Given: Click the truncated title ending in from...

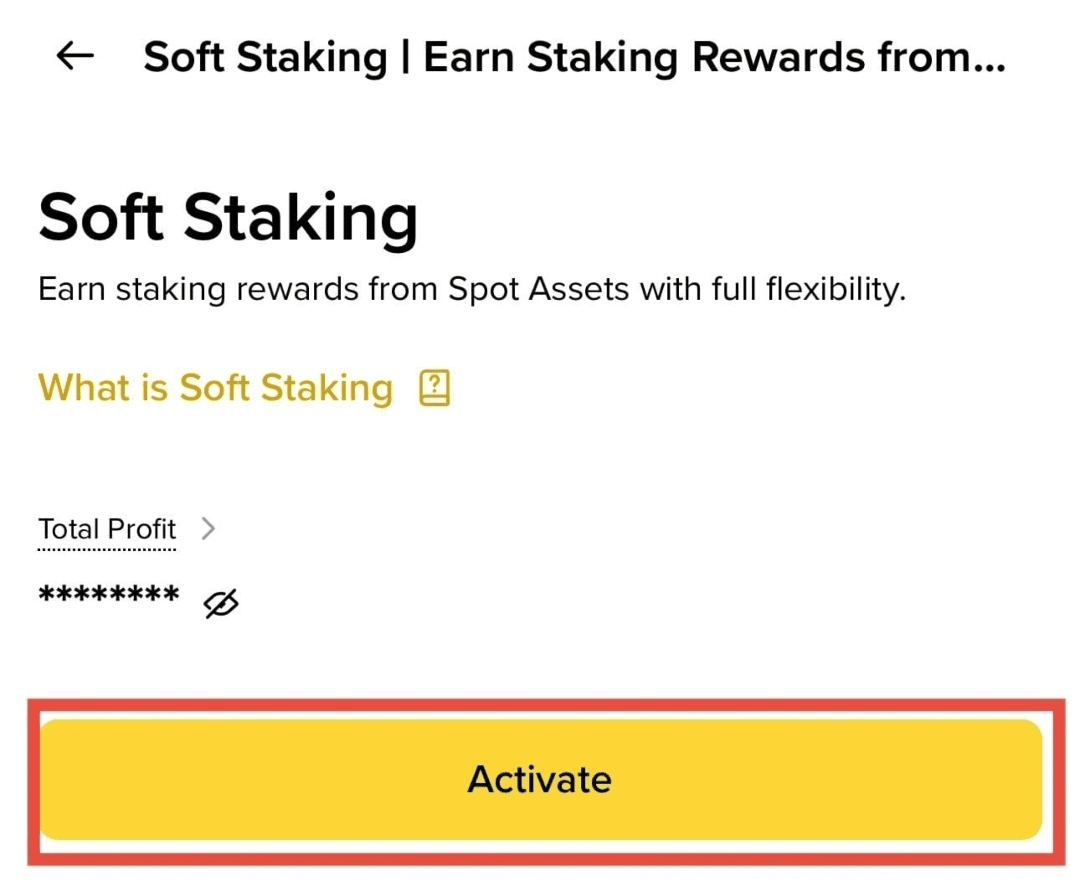Looking at the screenshot, I should pos(574,57).
